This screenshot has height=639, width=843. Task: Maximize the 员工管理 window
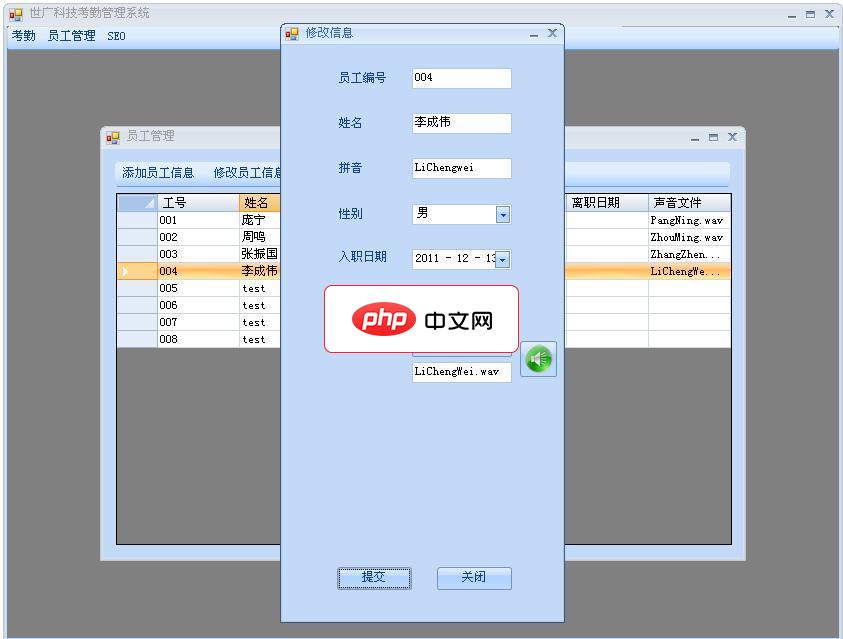click(x=713, y=138)
